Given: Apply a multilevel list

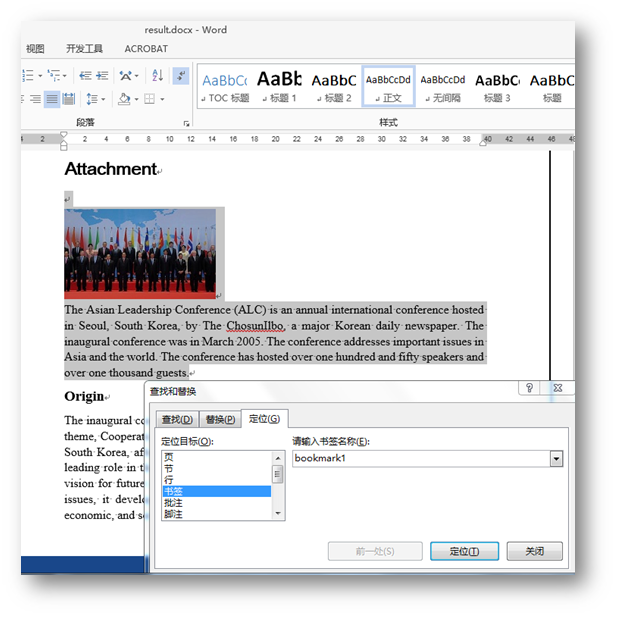Looking at the screenshot, I should (x=54, y=75).
